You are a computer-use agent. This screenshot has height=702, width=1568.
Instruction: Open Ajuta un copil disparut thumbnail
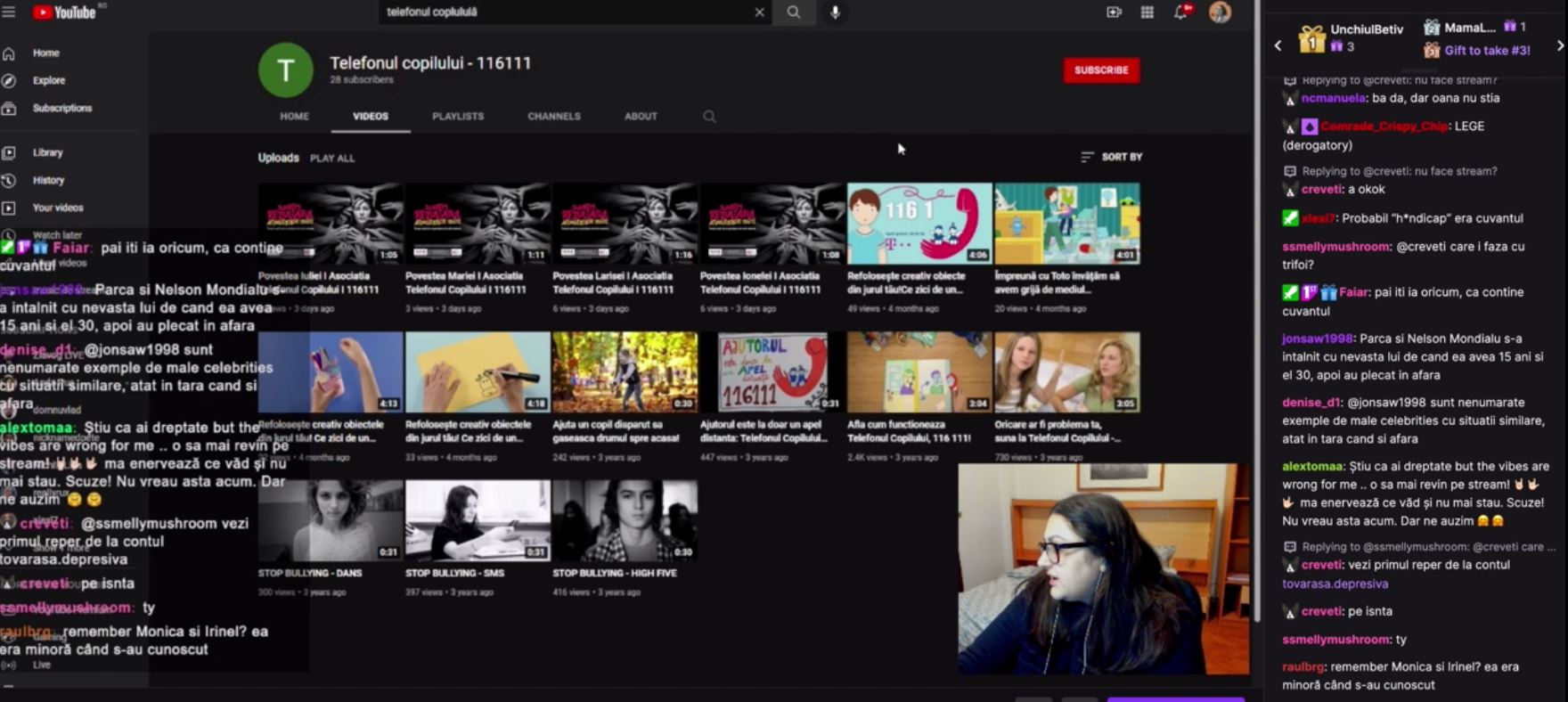pyautogui.click(x=625, y=371)
